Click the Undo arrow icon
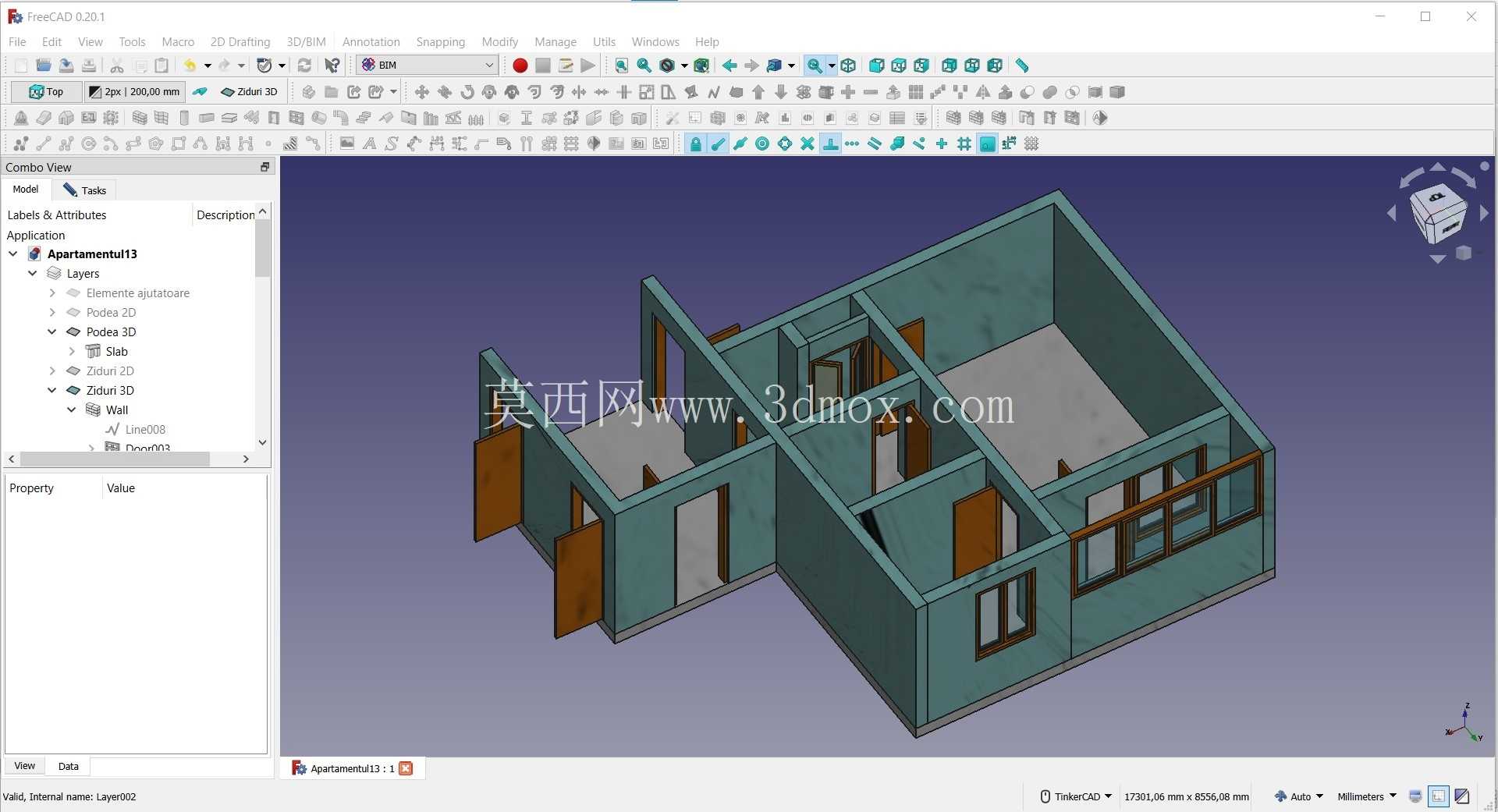 190,66
